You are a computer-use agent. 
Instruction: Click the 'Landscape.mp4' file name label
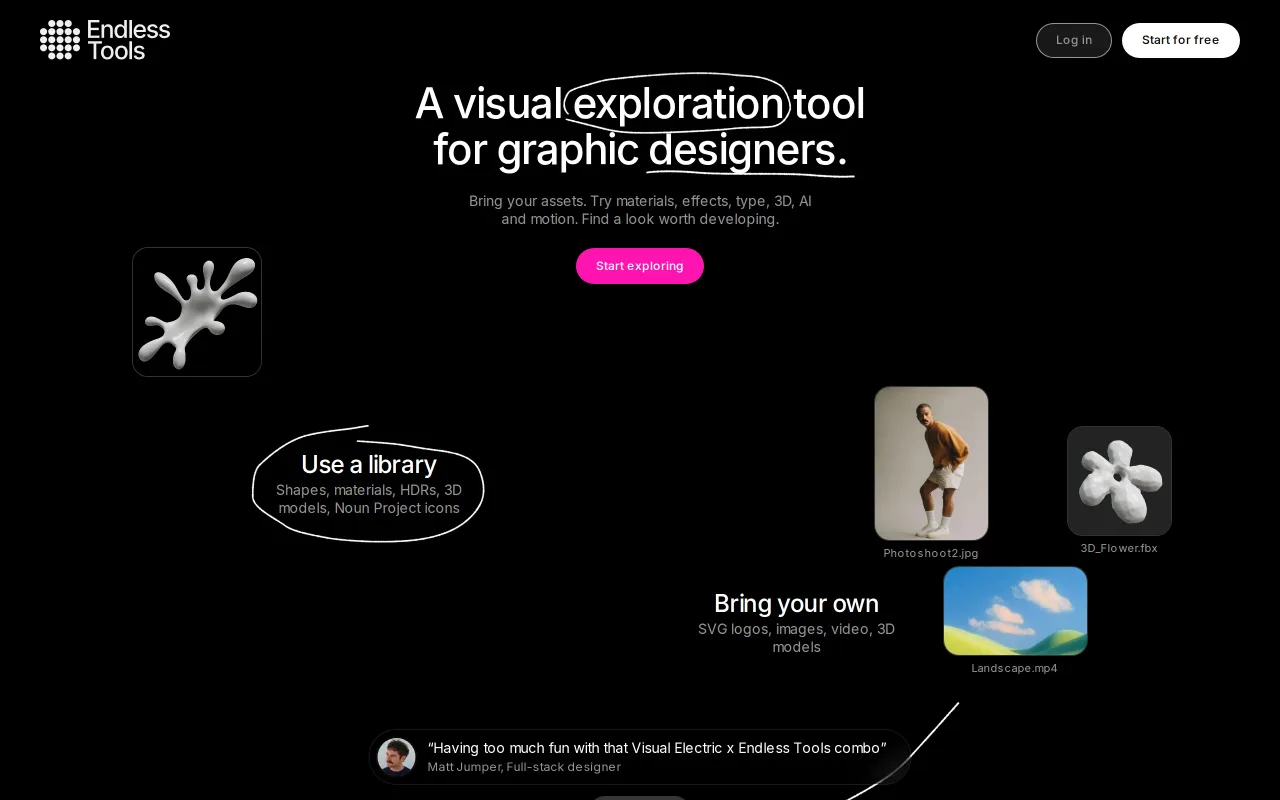pos(1014,668)
